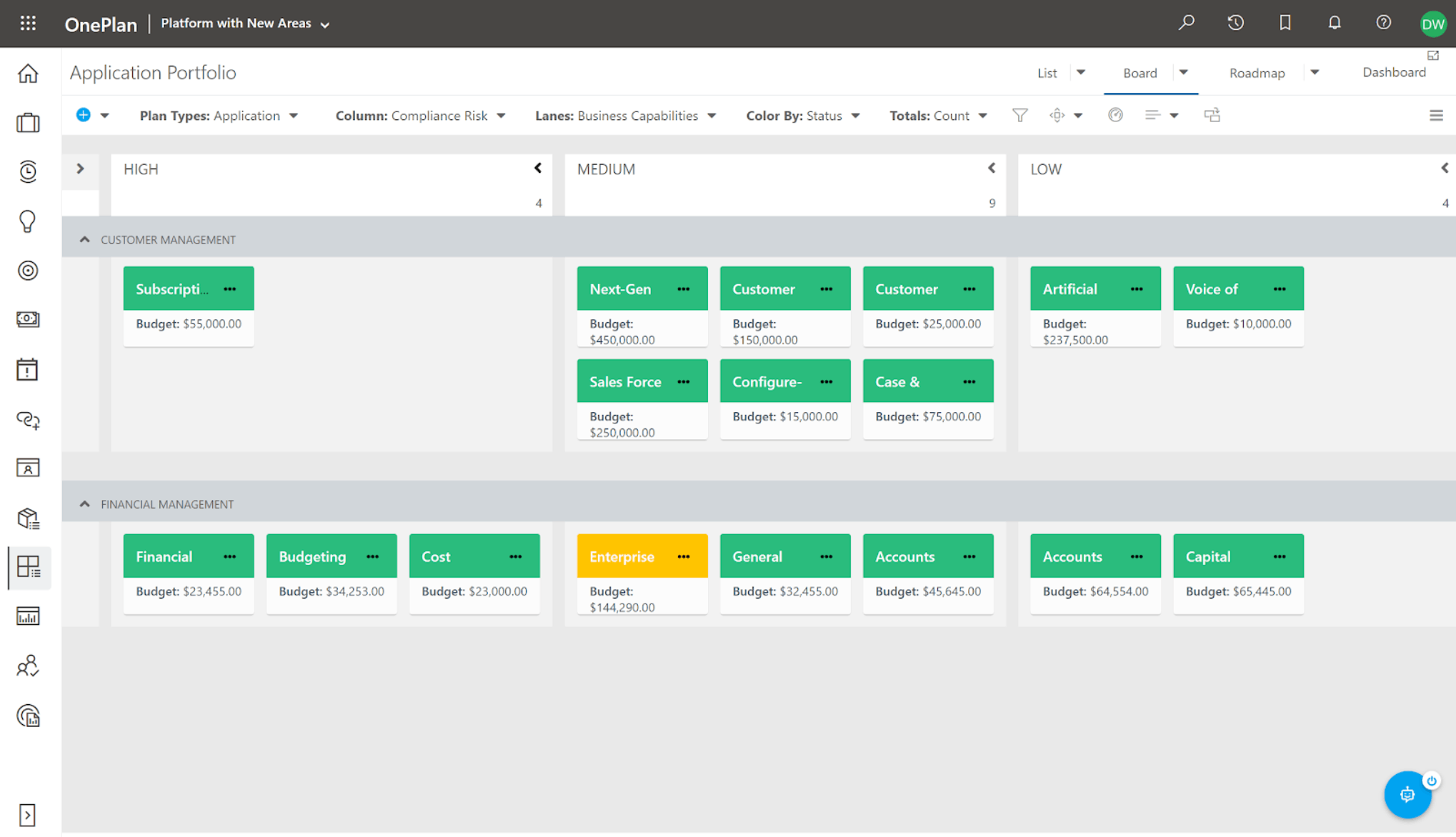
Task: Open the lightbulb ideas sidebar icon
Action: pyautogui.click(x=28, y=221)
